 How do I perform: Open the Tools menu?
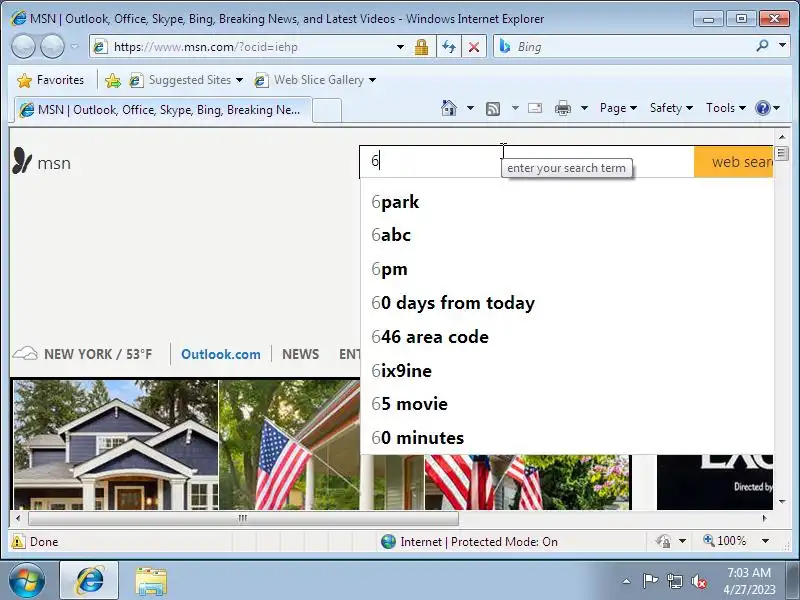click(726, 108)
